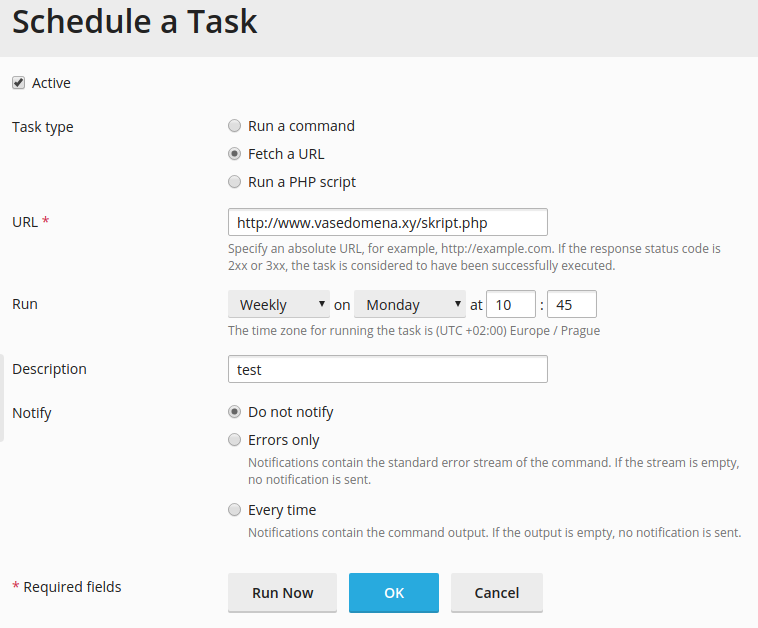758x628 pixels.
Task: Focus the Description text field
Action: click(x=388, y=369)
